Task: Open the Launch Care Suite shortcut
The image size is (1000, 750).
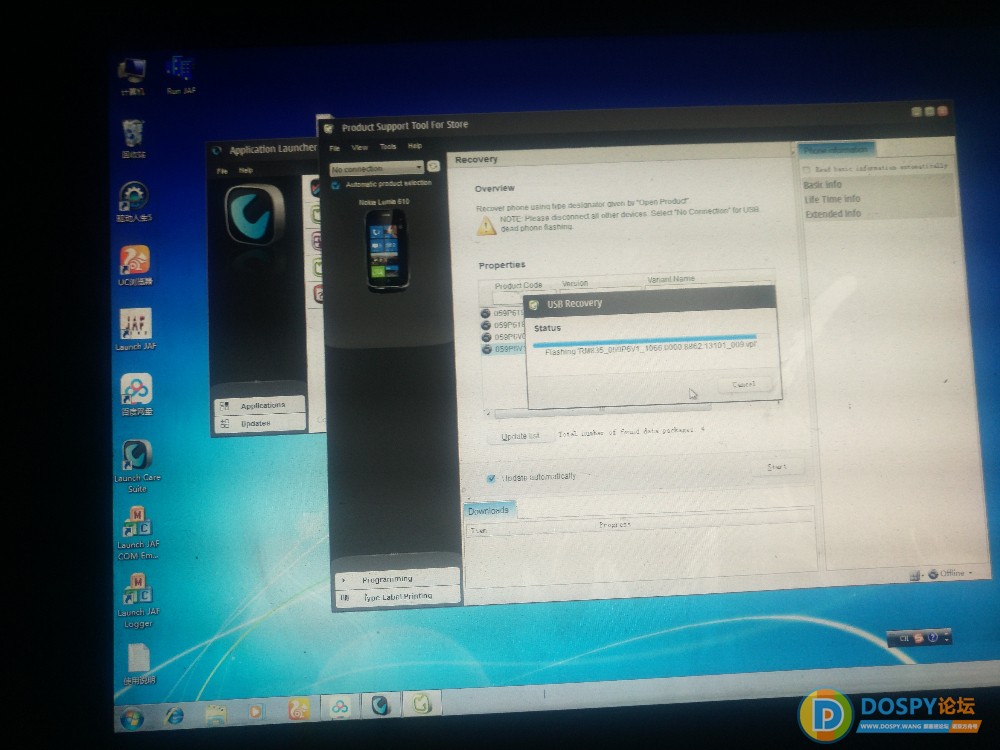Action: click(x=137, y=466)
